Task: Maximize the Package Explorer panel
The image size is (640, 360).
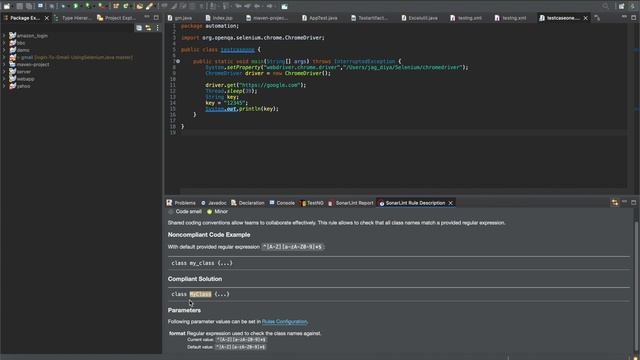Action: click(x=156, y=18)
